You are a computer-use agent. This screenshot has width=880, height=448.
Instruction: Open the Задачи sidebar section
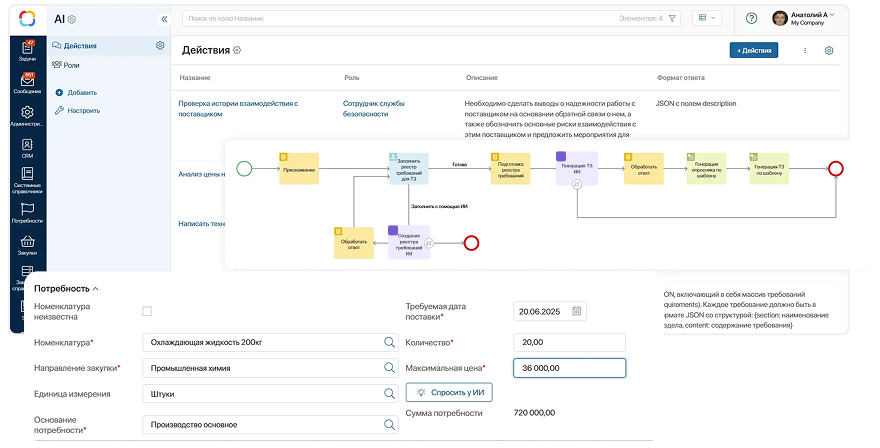[x=27, y=51]
